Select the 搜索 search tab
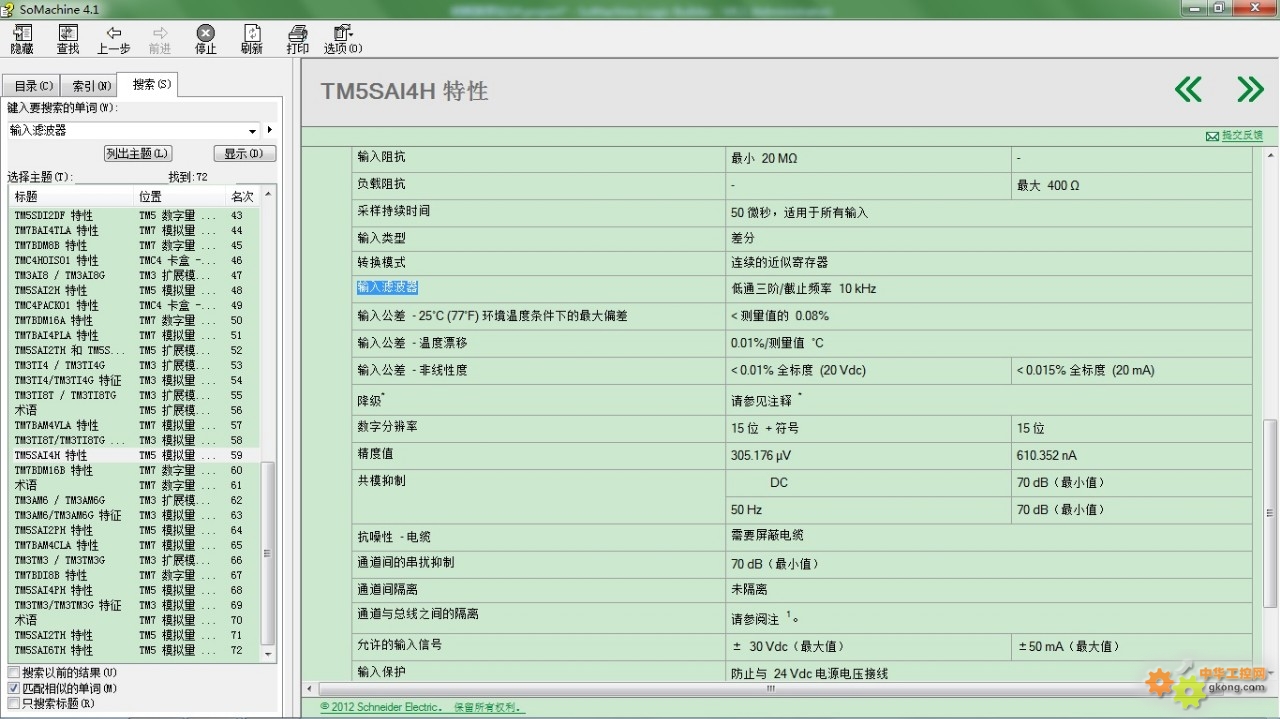Image resolution: width=1280 pixels, height=719 pixels. (x=149, y=84)
